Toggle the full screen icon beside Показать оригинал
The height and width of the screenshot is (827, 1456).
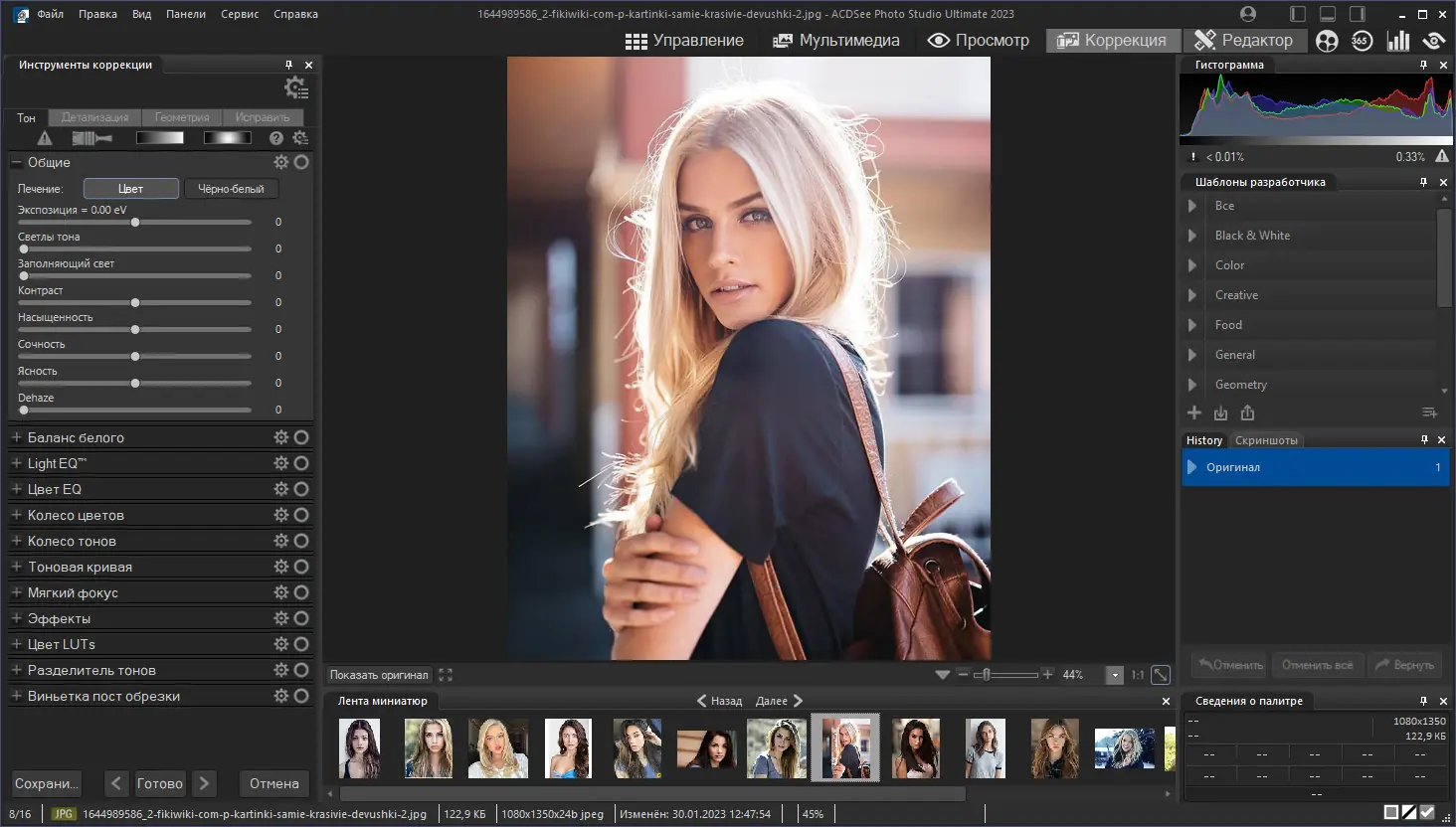click(x=446, y=675)
